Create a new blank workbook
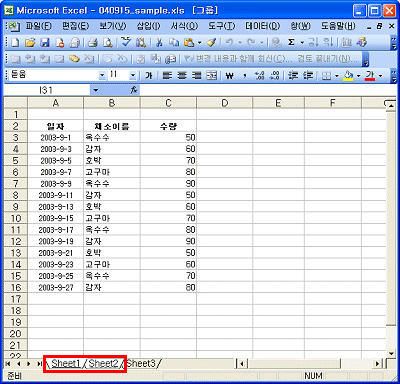Viewport: 400px width, 384px height. [x=15, y=42]
